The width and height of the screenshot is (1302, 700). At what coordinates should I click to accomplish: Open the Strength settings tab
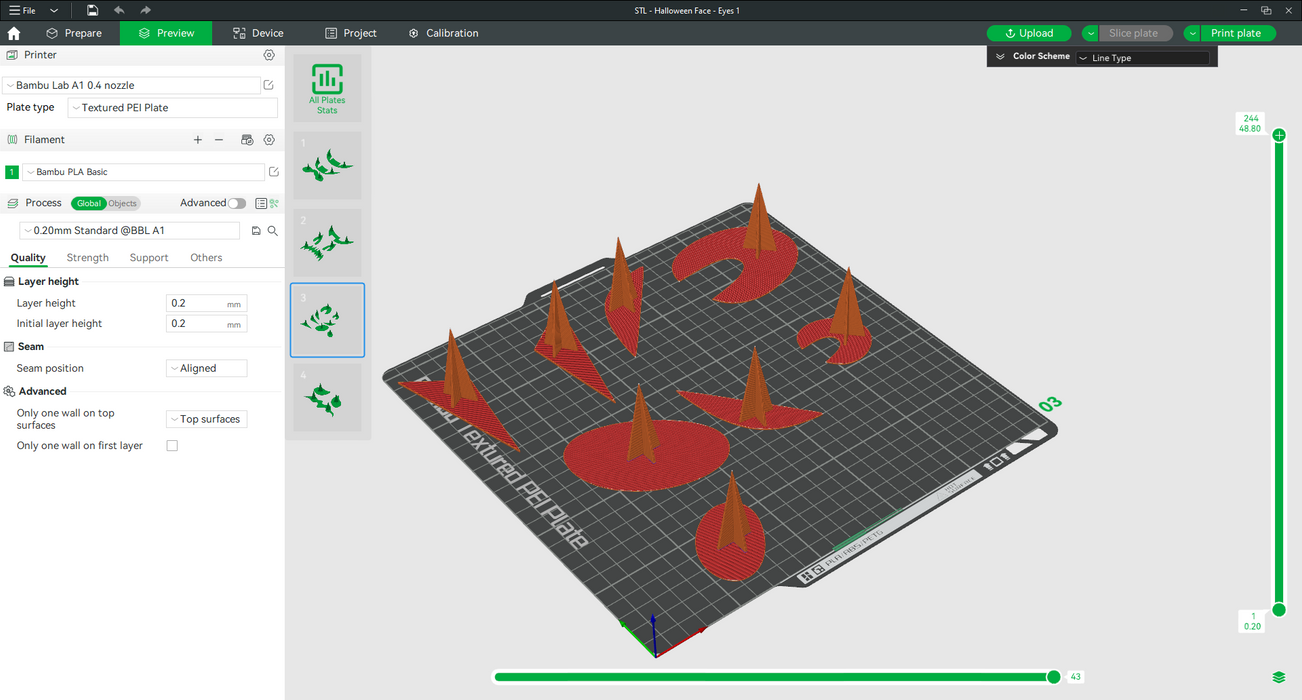(x=88, y=258)
